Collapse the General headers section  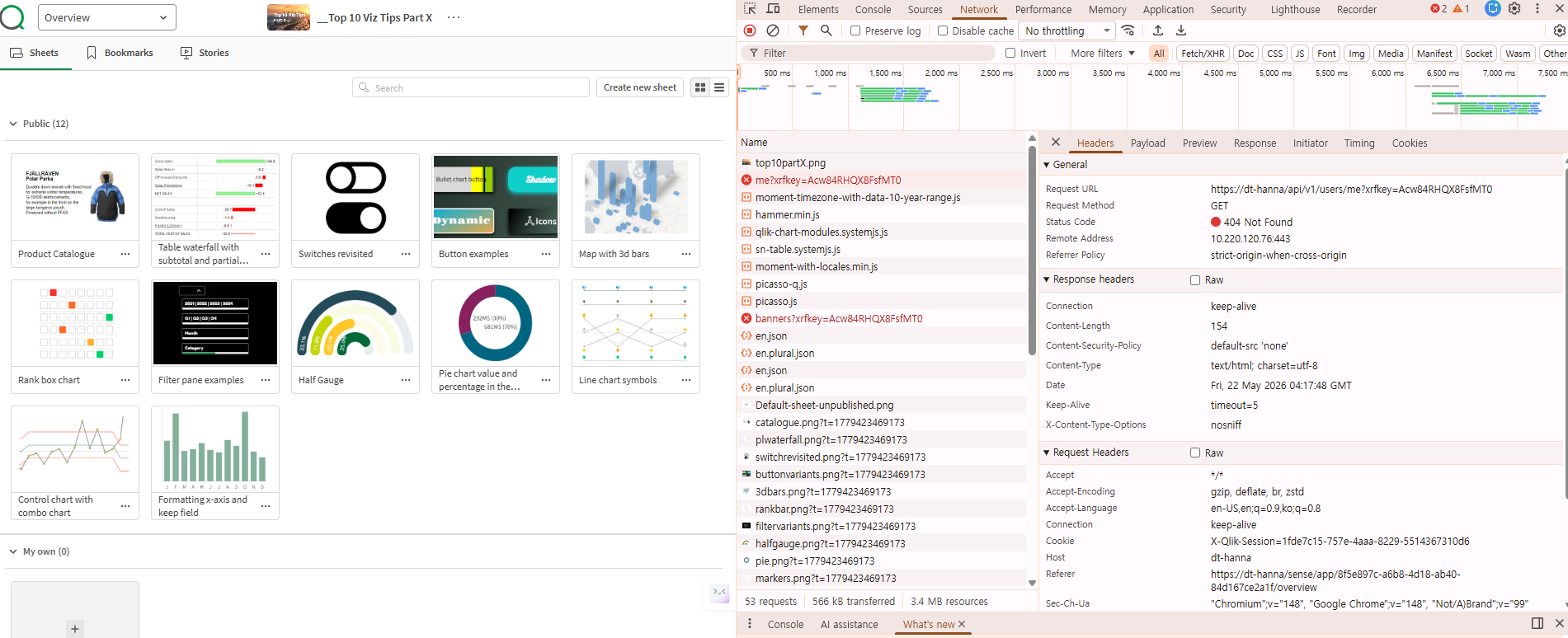(x=1047, y=165)
